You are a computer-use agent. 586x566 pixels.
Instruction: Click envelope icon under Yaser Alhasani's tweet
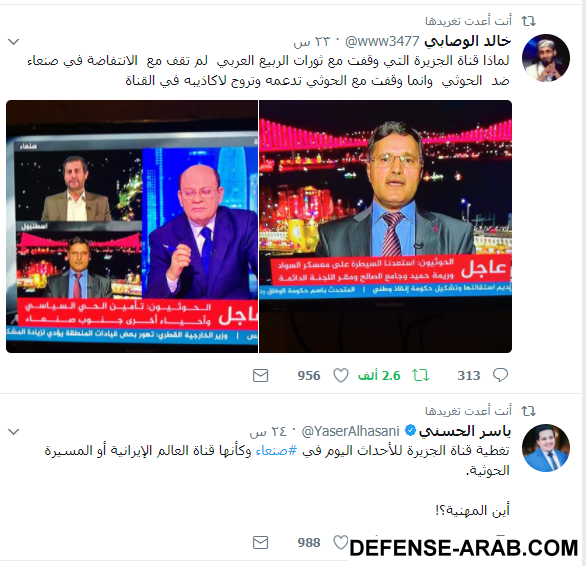coord(260,542)
